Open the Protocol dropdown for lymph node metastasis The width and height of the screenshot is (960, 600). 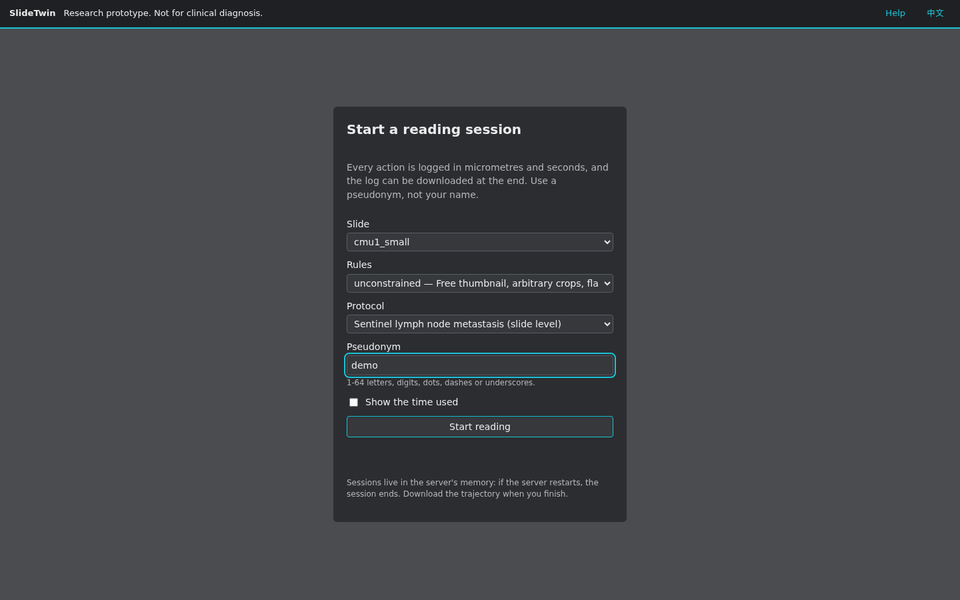(x=479, y=324)
